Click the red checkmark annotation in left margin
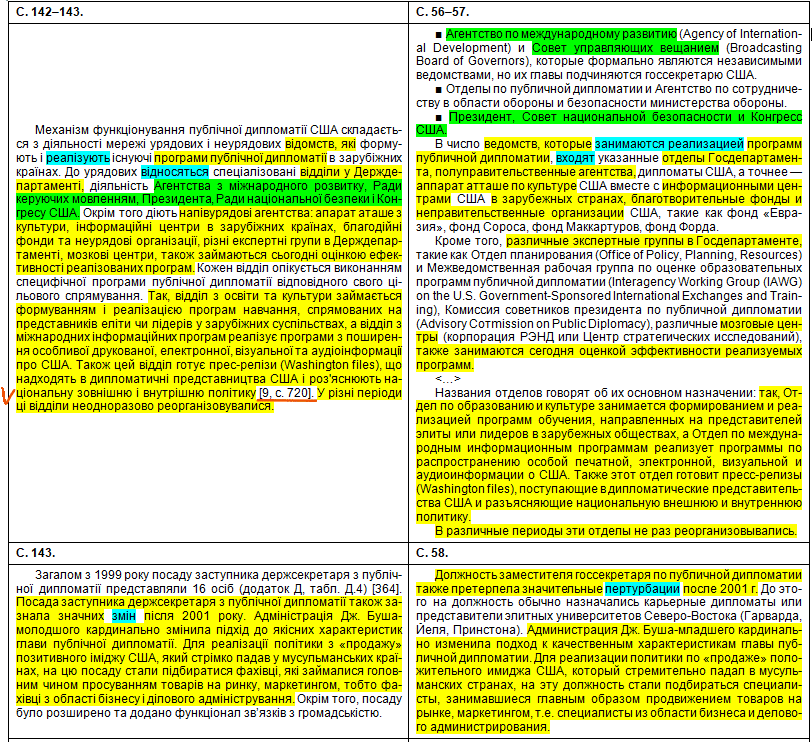Screen dimensions: 812x742 click(x=9, y=395)
